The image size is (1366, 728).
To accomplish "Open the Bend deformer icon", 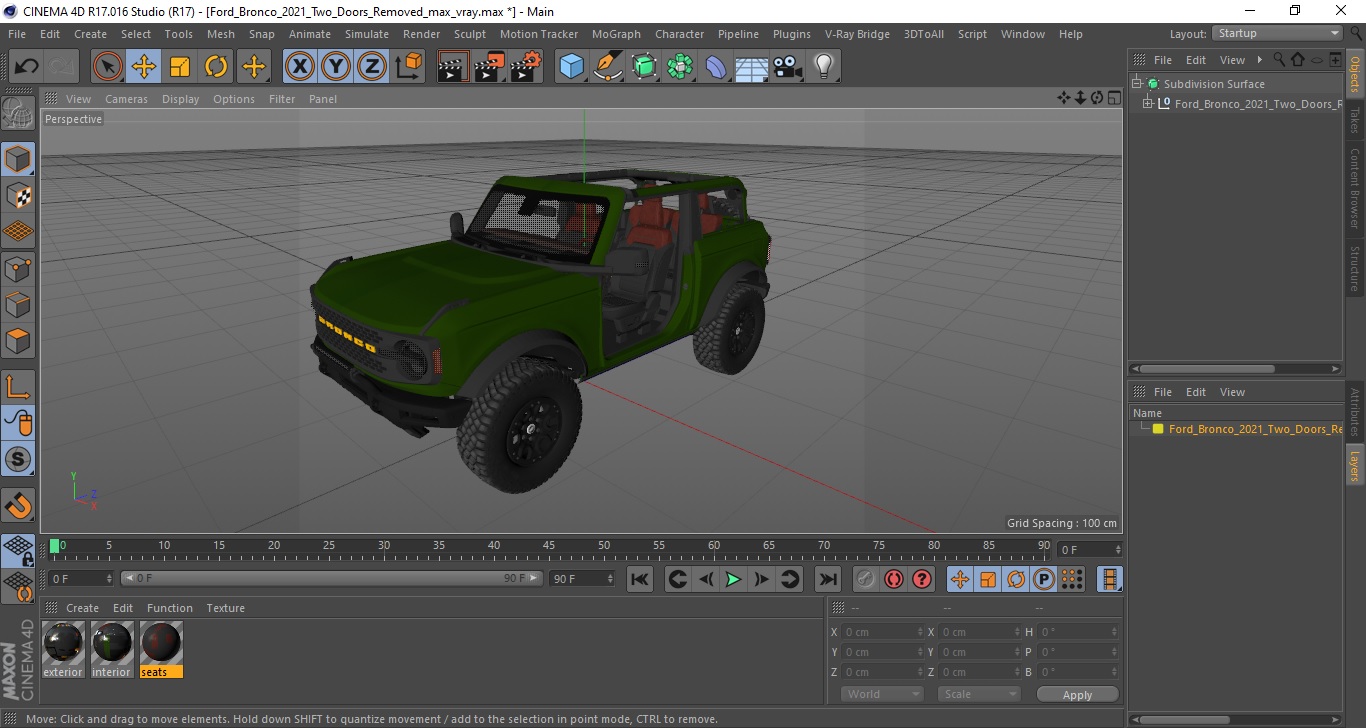I will tap(717, 67).
